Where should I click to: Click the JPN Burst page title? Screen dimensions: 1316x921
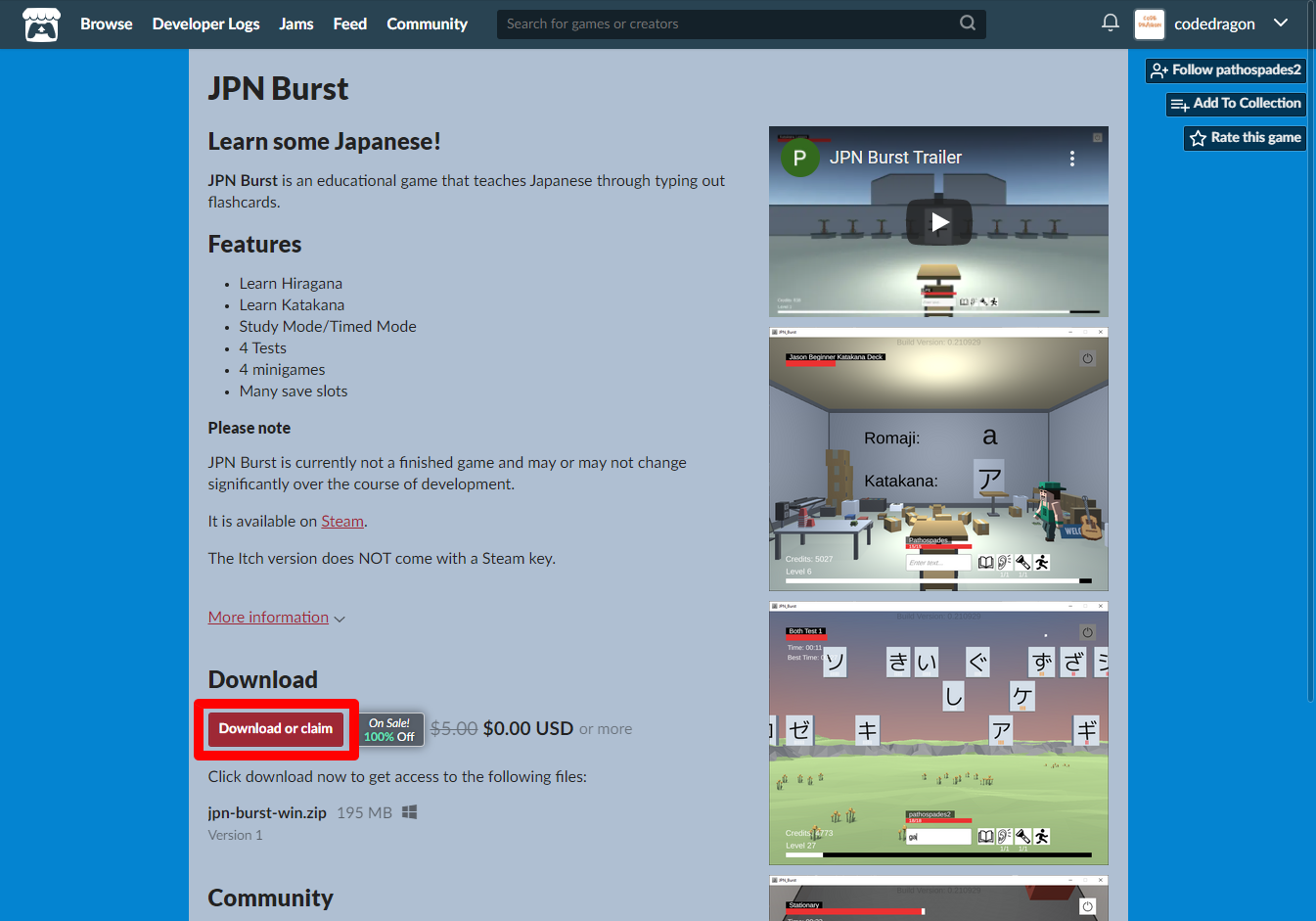click(278, 89)
